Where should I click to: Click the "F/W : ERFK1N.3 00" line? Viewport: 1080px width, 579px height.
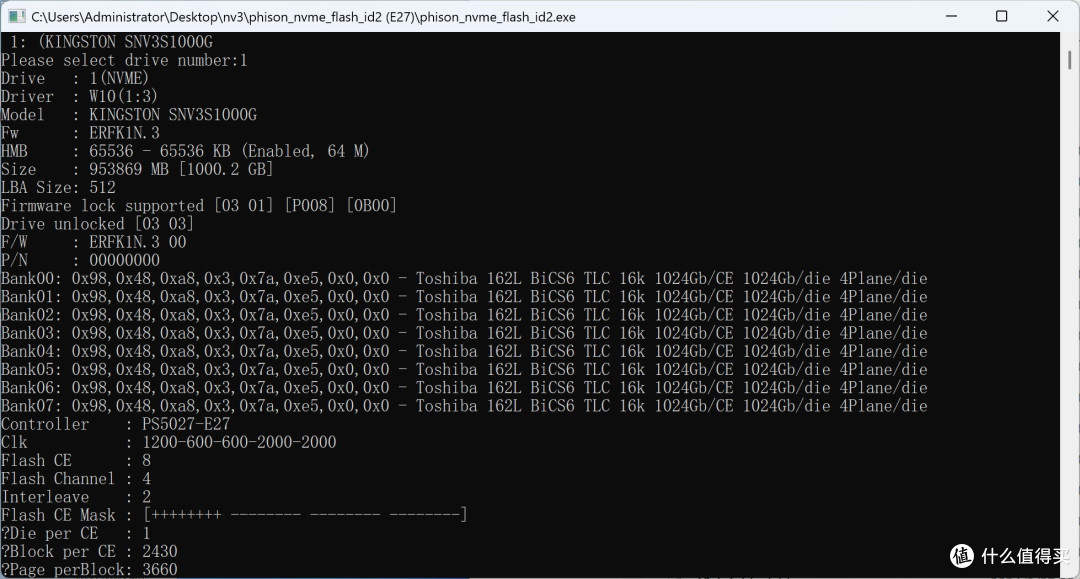point(94,242)
